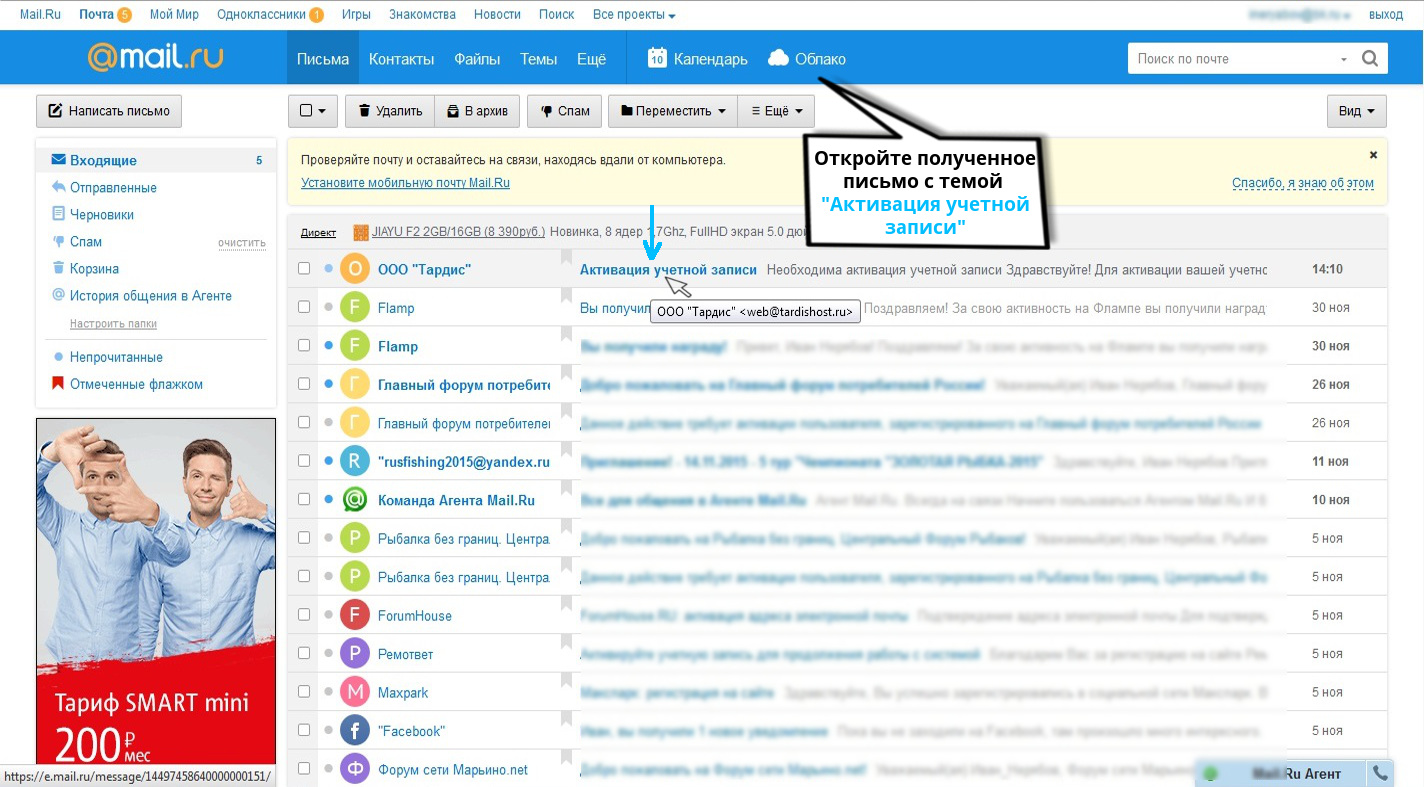Screen dimensions: 1424x787
Task: Open the Mail.ru logo home
Action: pyautogui.click(x=155, y=58)
